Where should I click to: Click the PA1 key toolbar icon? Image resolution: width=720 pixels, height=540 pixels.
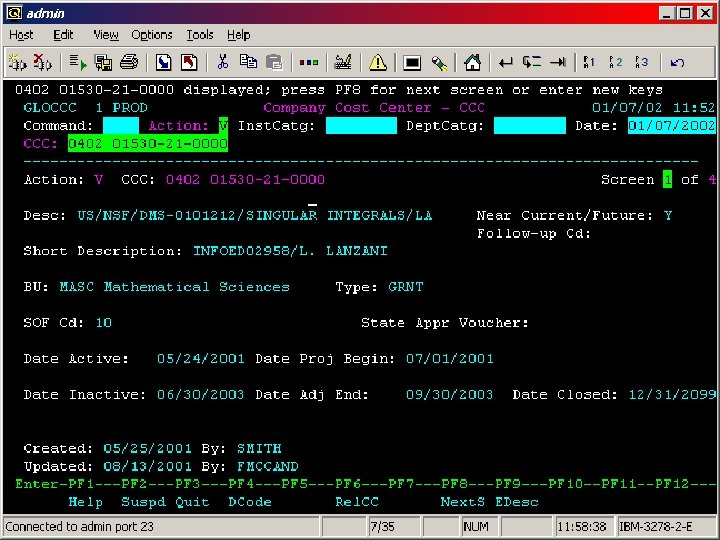tap(589, 62)
